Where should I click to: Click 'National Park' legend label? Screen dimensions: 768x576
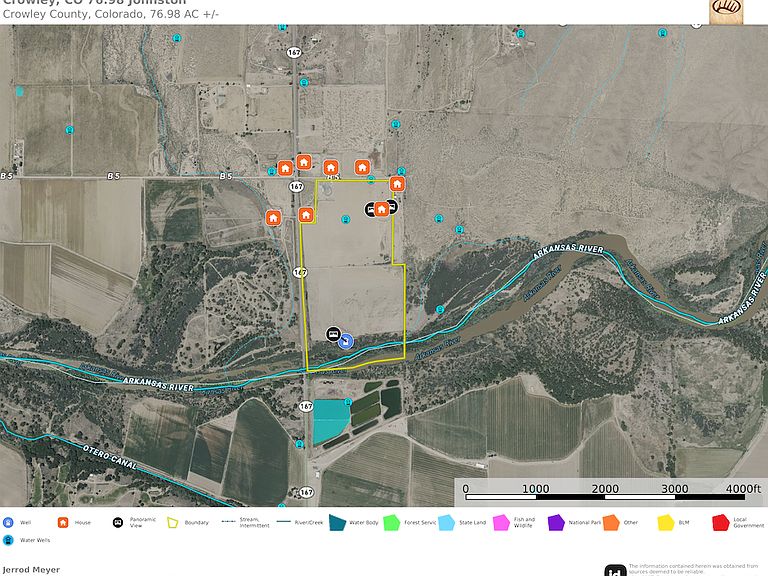585,523
